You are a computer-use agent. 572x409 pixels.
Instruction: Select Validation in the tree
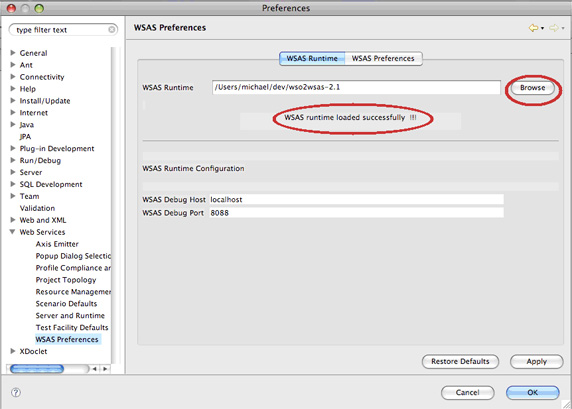[37, 208]
